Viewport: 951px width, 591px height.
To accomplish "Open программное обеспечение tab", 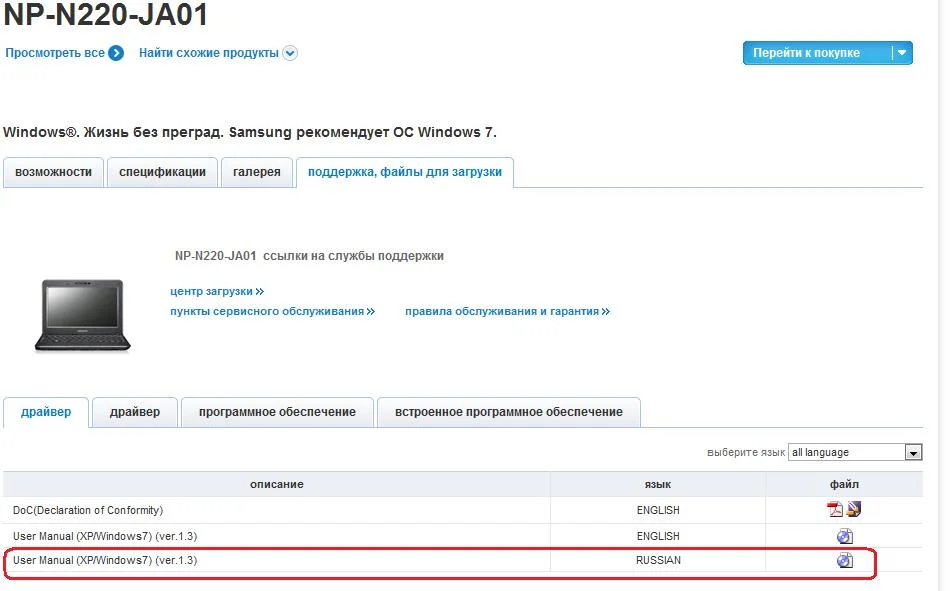I will [277, 412].
